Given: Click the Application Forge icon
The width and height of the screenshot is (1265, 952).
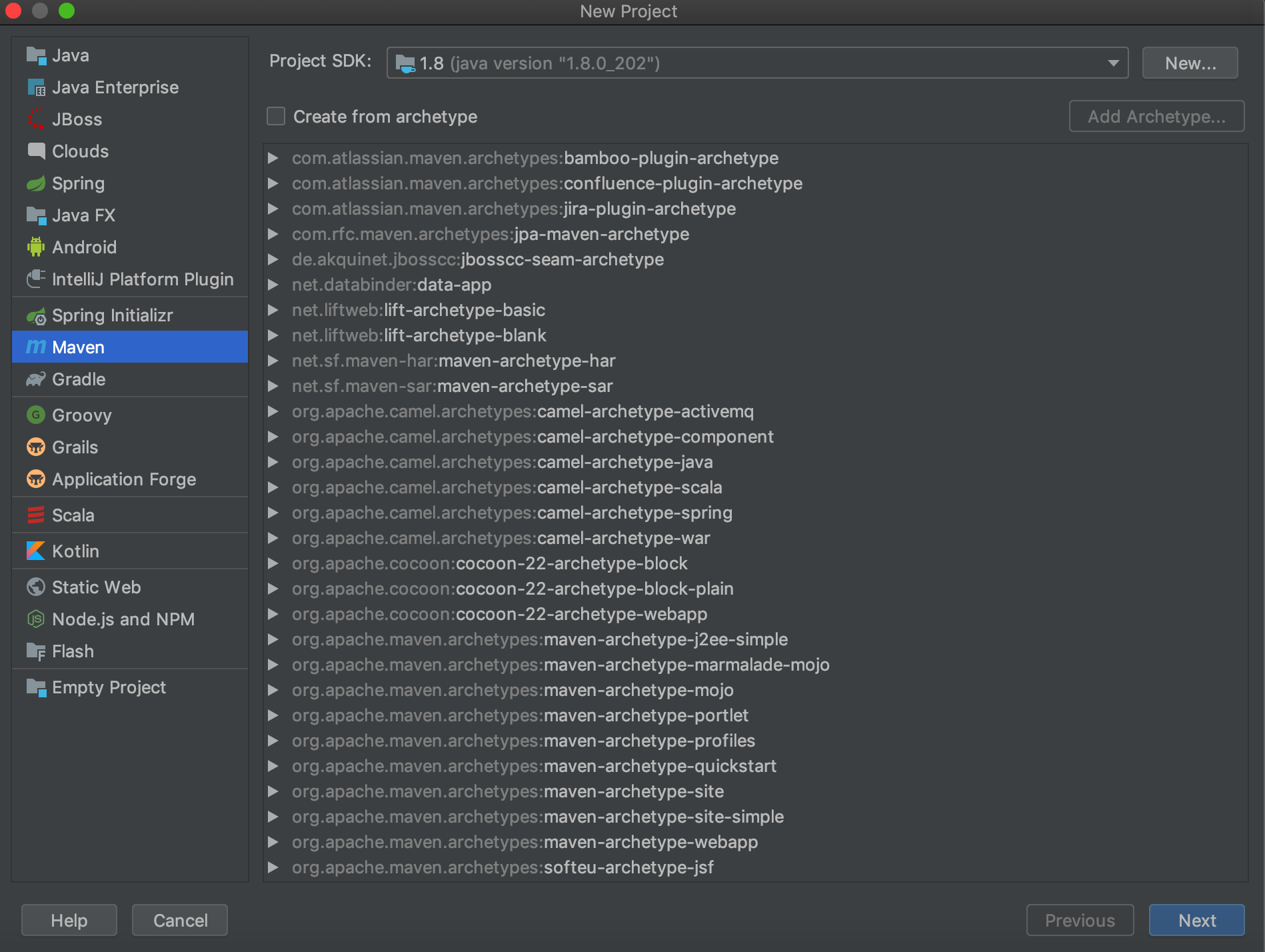Looking at the screenshot, I should pyautogui.click(x=36, y=479).
